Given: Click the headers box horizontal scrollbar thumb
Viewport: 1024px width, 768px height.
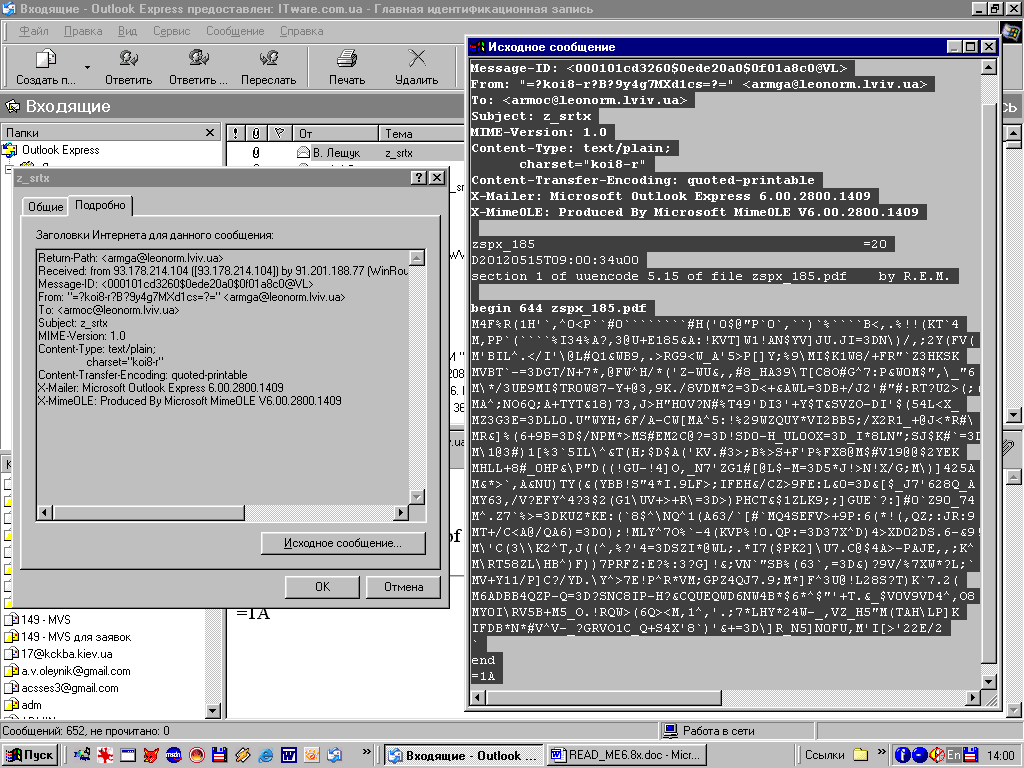Looking at the screenshot, I should pos(148,513).
